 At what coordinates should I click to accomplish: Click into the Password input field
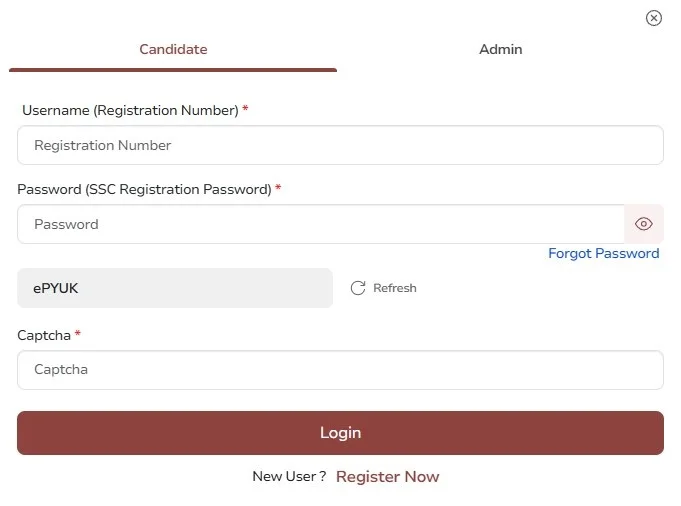(320, 224)
